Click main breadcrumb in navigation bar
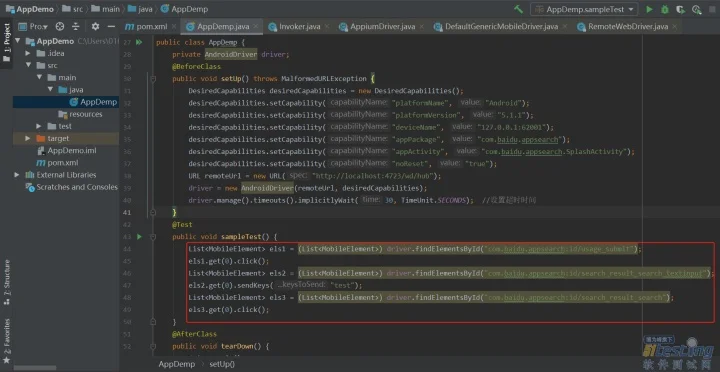The width and height of the screenshot is (720, 372). (x=106, y=9)
